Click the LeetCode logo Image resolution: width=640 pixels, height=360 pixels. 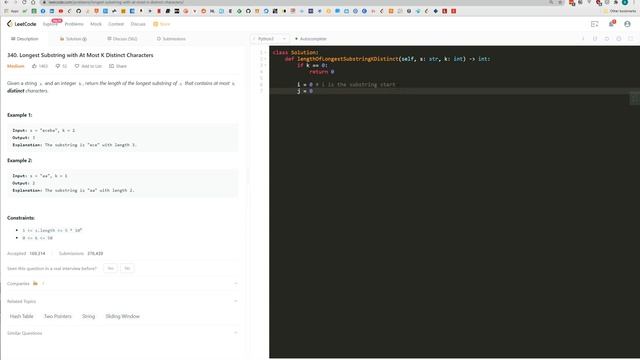click(22, 24)
